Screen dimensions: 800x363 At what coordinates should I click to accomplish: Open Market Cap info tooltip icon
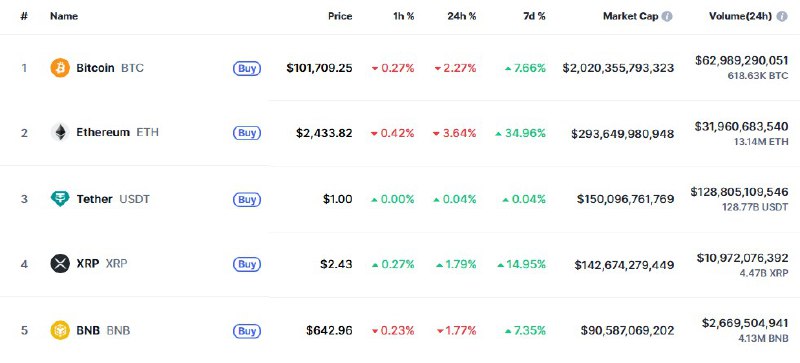667,16
